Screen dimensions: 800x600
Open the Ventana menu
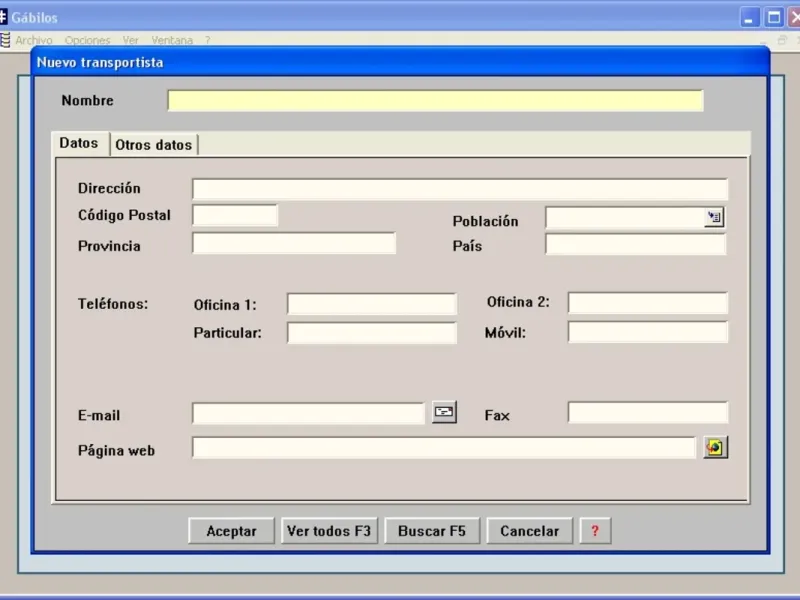pos(172,40)
